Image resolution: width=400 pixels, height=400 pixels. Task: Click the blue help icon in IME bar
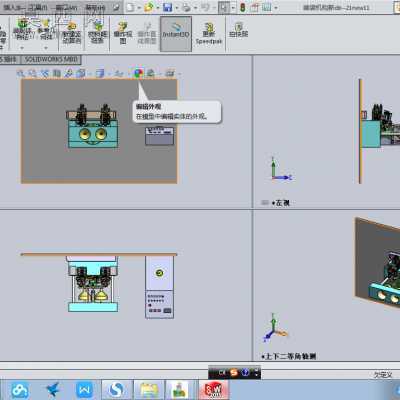pos(246,372)
